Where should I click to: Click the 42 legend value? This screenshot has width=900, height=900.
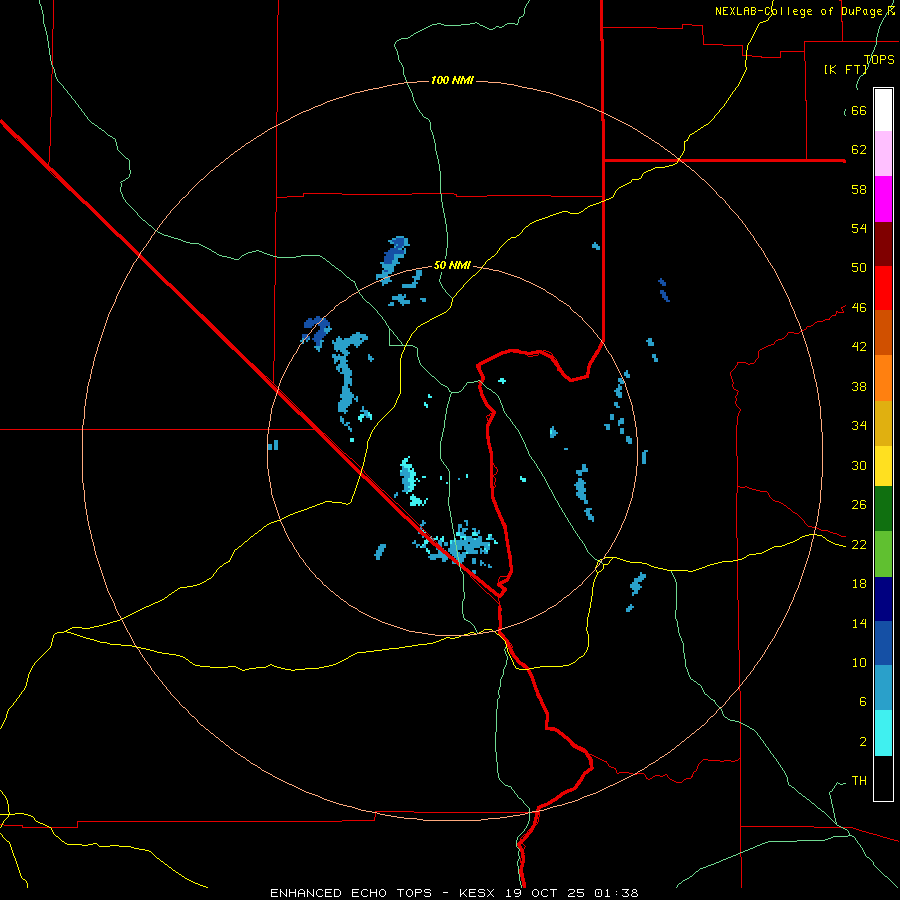[859, 346]
